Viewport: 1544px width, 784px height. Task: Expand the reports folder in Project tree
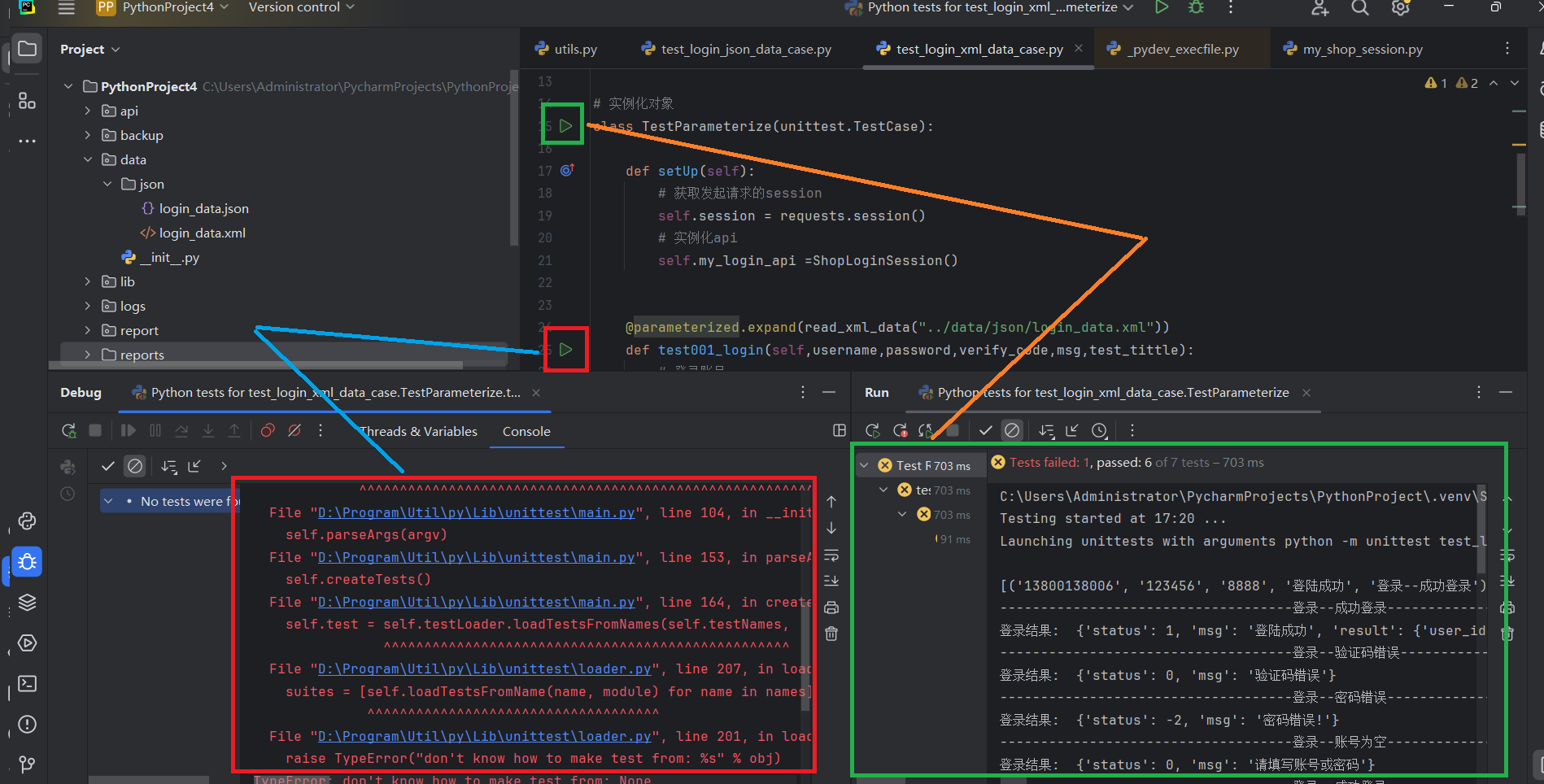click(x=88, y=354)
